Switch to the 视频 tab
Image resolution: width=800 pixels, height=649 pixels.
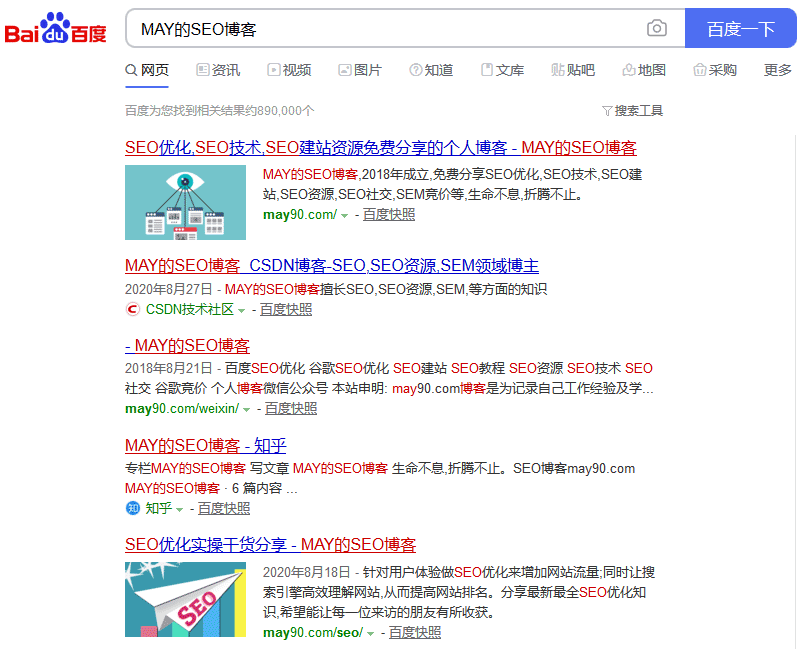tap(289, 70)
